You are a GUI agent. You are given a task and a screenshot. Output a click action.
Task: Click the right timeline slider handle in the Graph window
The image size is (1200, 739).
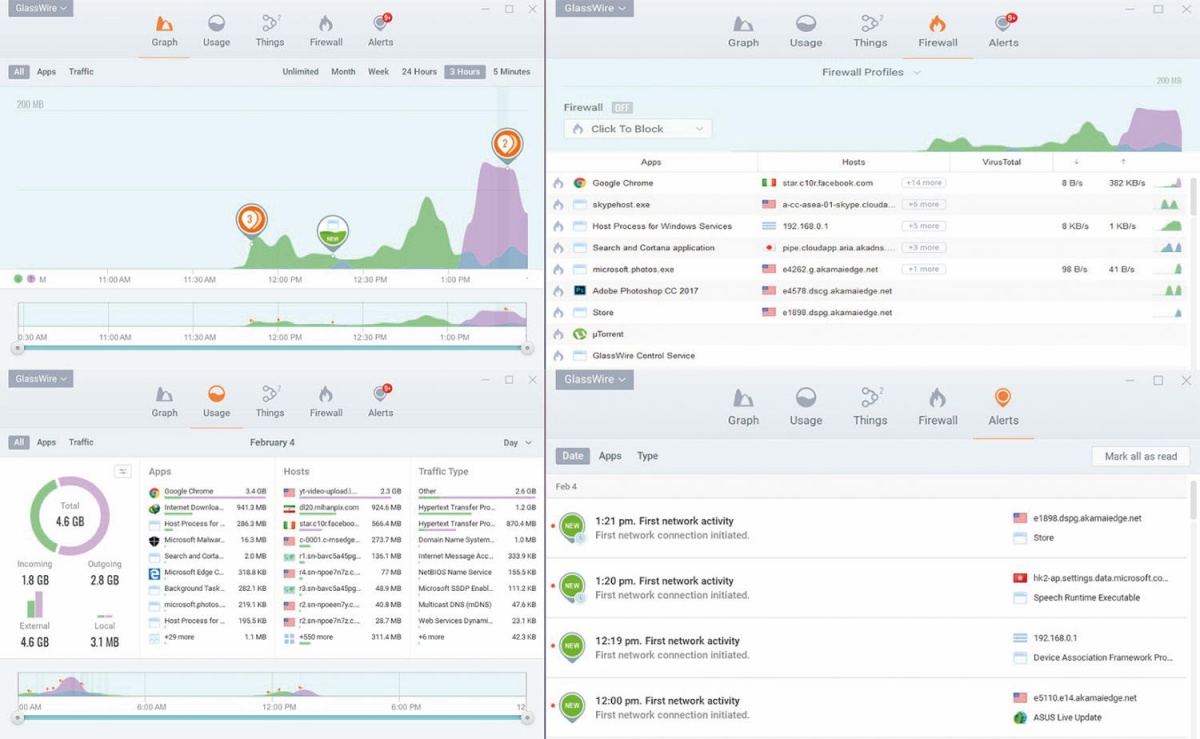tap(528, 348)
